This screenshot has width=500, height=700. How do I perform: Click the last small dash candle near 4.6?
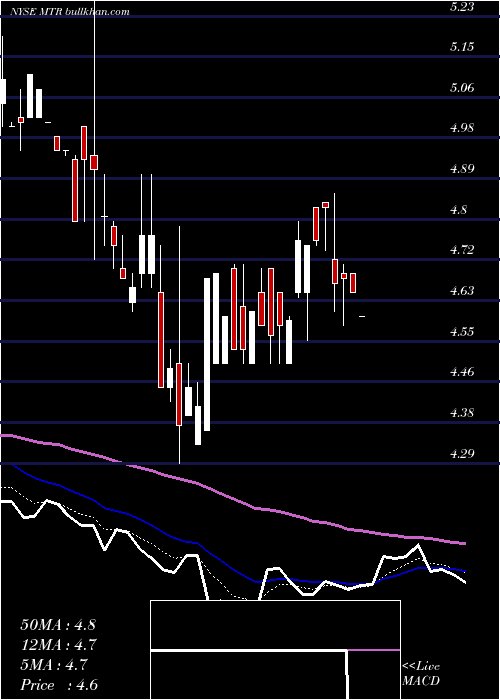click(x=362, y=317)
